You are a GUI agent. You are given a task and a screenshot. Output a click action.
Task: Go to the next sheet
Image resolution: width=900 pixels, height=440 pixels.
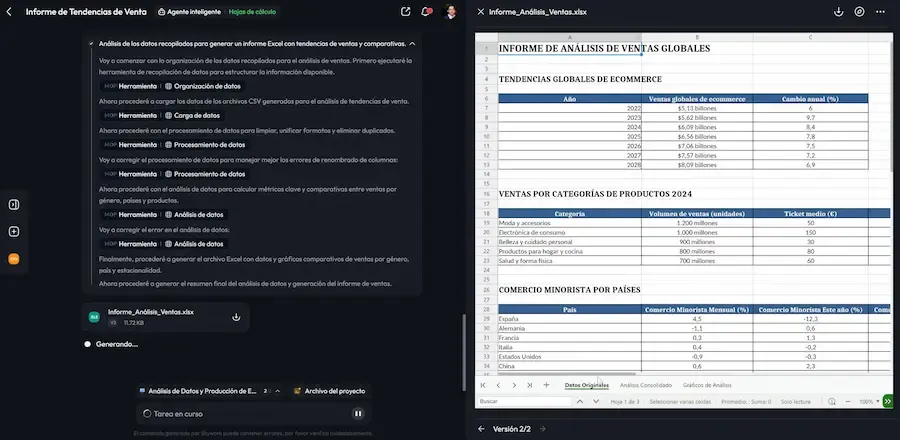pos(514,385)
